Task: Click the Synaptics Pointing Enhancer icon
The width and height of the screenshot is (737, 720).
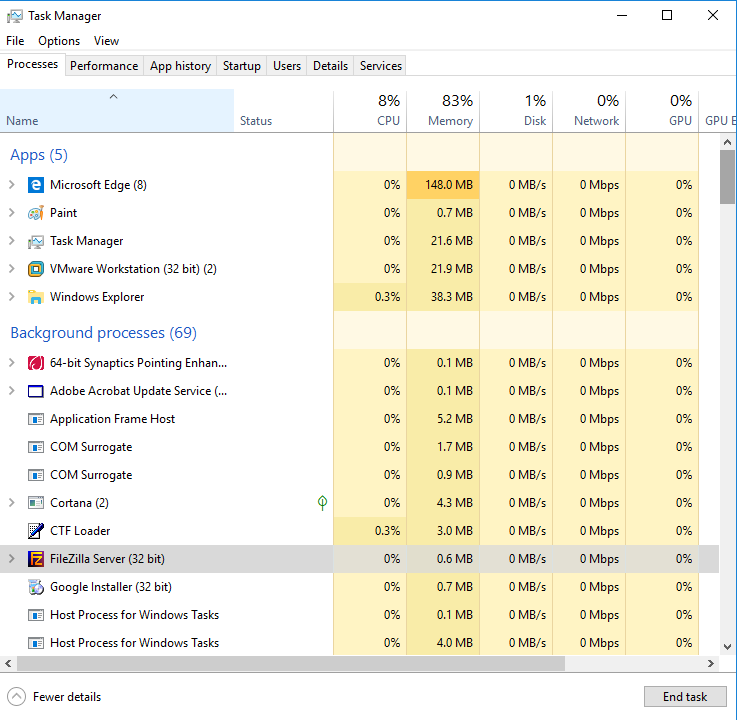Action: point(36,363)
